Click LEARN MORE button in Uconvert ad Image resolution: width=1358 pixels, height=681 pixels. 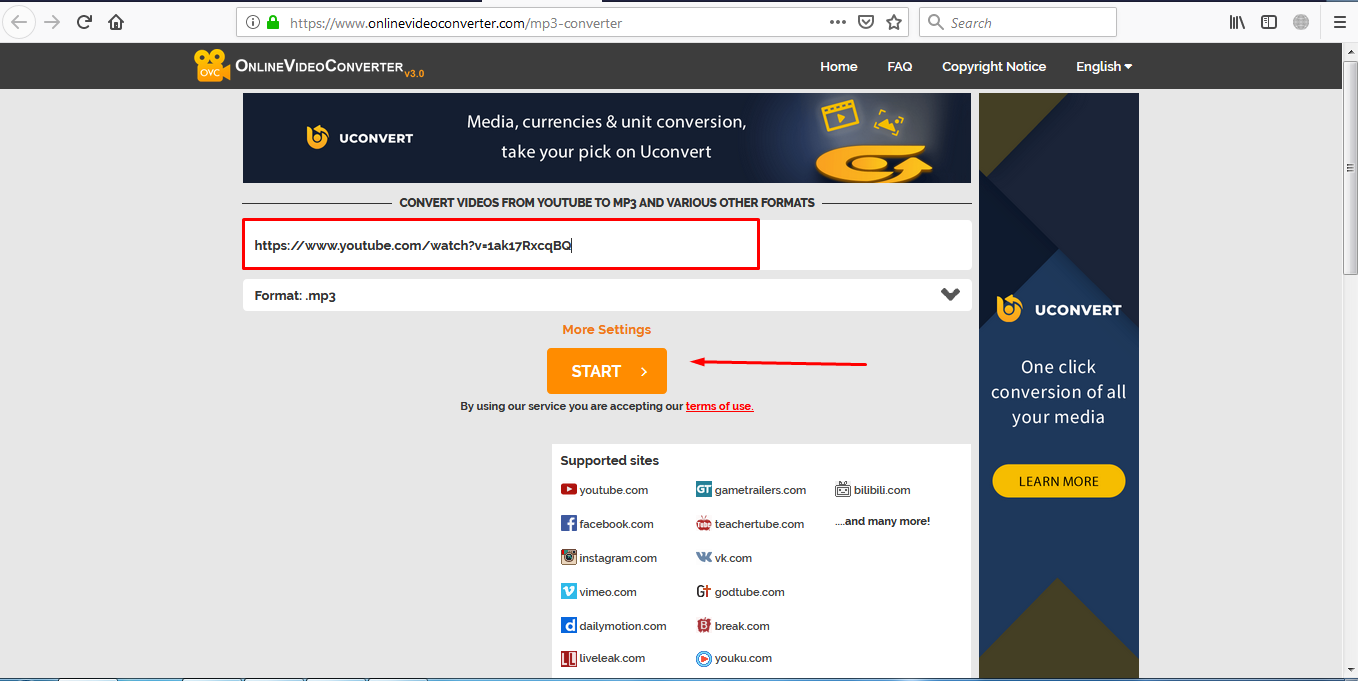click(x=1059, y=481)
